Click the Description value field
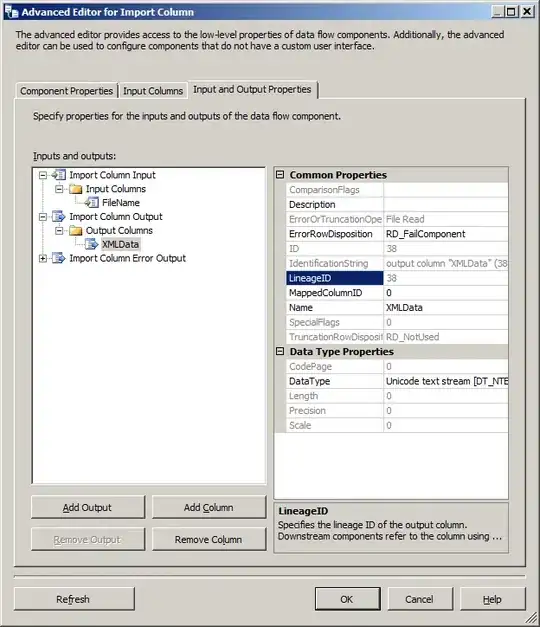The height and width of the screenshot is (627, 540). 446,204
